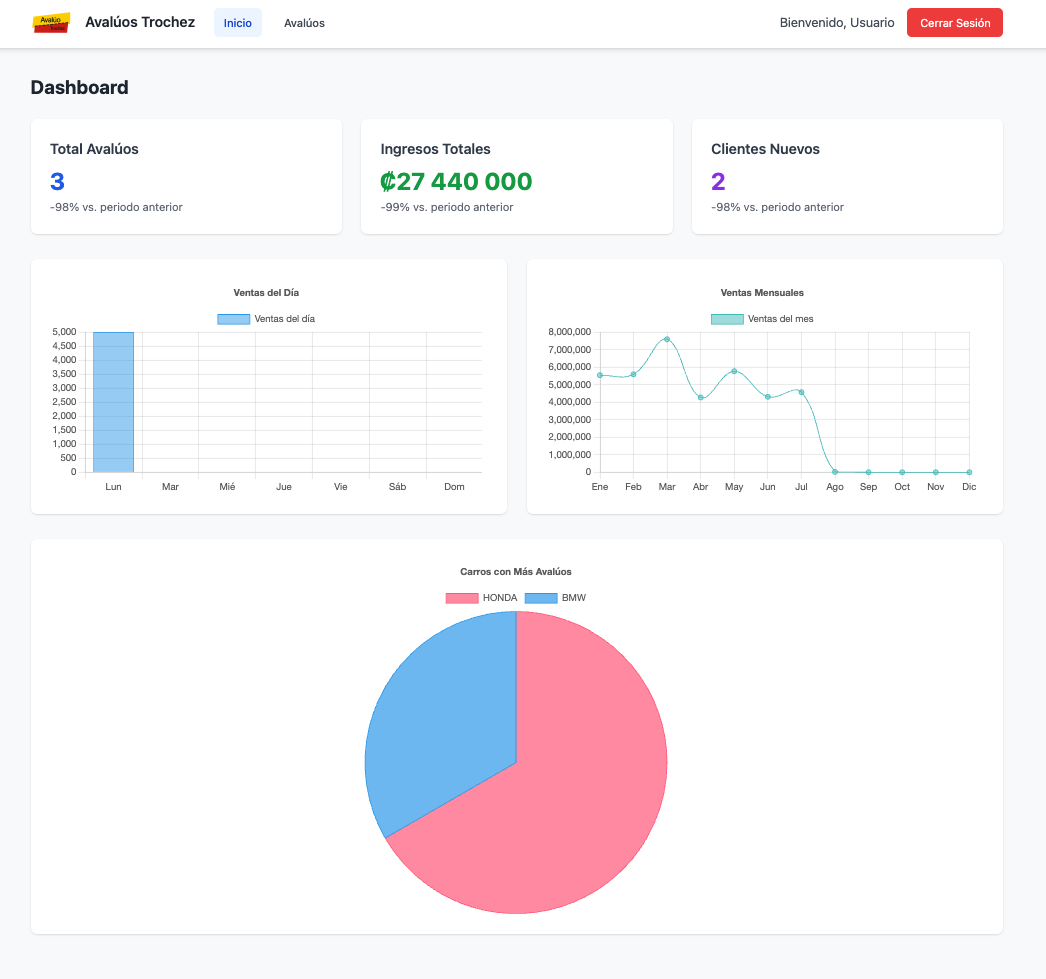Expand the Ventas Mensuales chart card
This screenshot has width=1046, height=979.
(x=764, y=387)
